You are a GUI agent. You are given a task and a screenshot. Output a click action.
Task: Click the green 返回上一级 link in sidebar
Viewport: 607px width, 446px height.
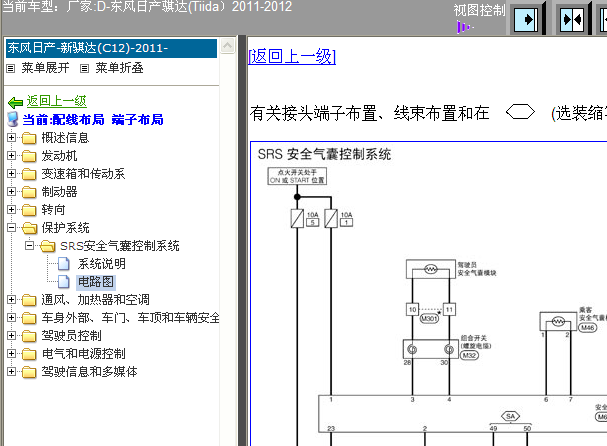coord(57,101)
